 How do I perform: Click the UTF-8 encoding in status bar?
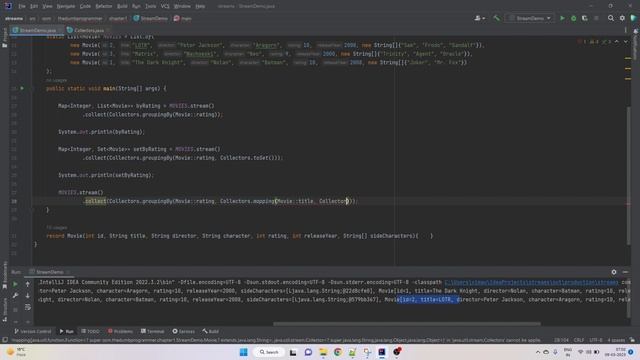coord(596,340)
